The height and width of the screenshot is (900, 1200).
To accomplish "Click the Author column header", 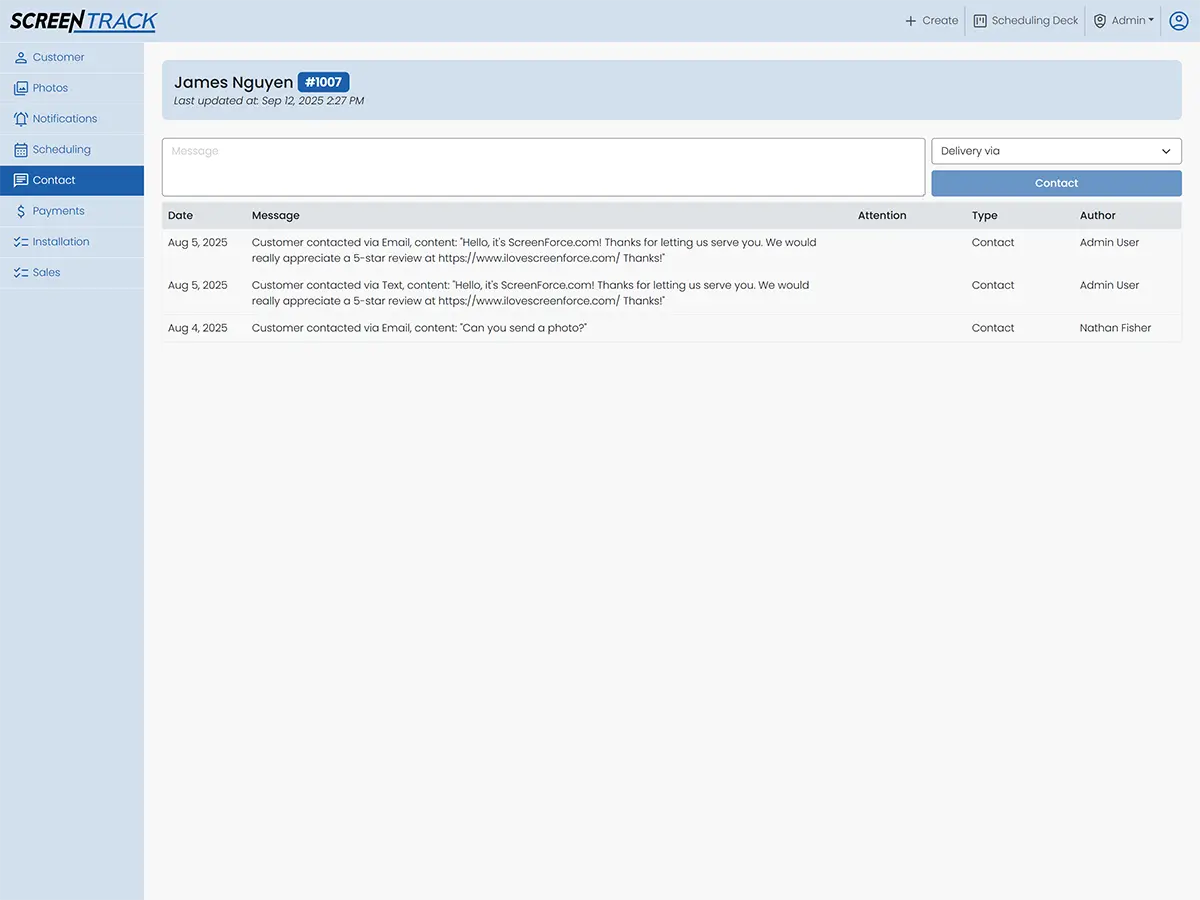I will pyautogui.click(x=1097, y=216).
